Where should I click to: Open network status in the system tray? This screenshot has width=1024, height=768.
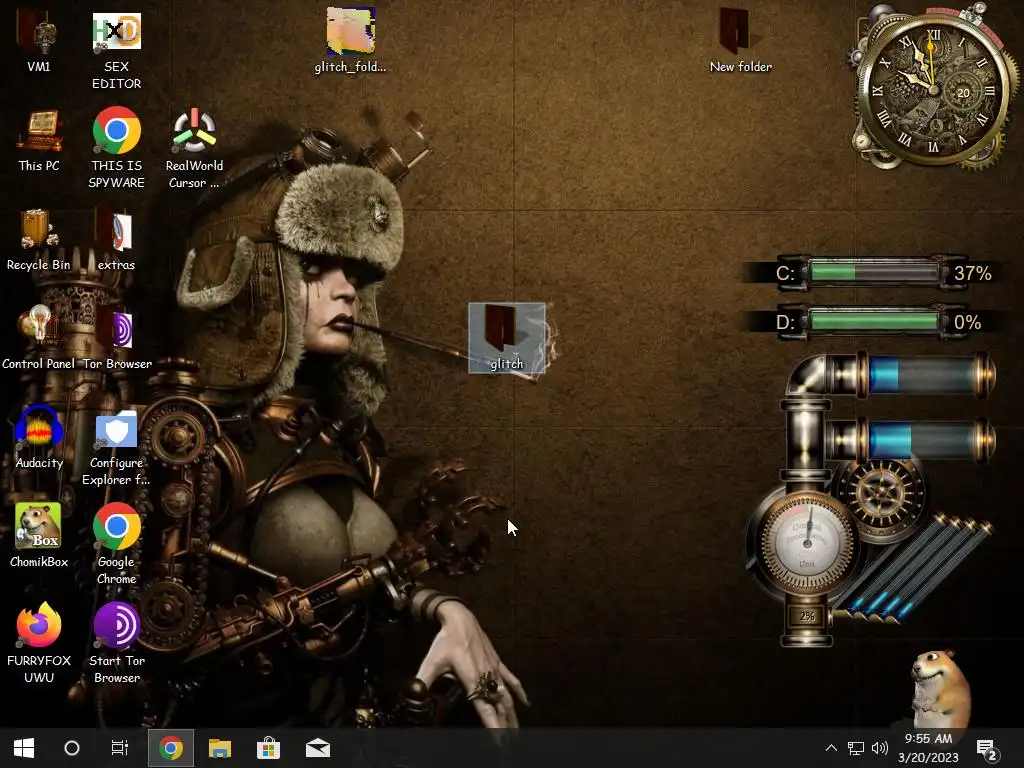856,748
